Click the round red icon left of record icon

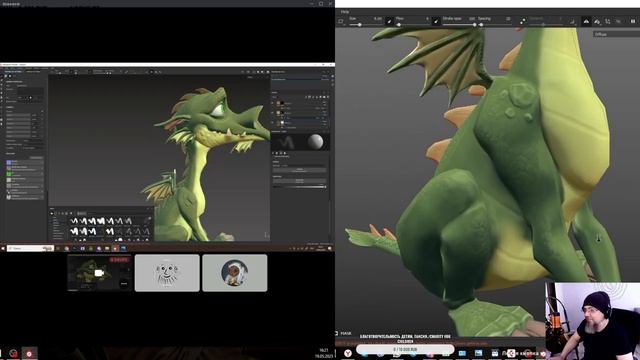pos(13,353)
